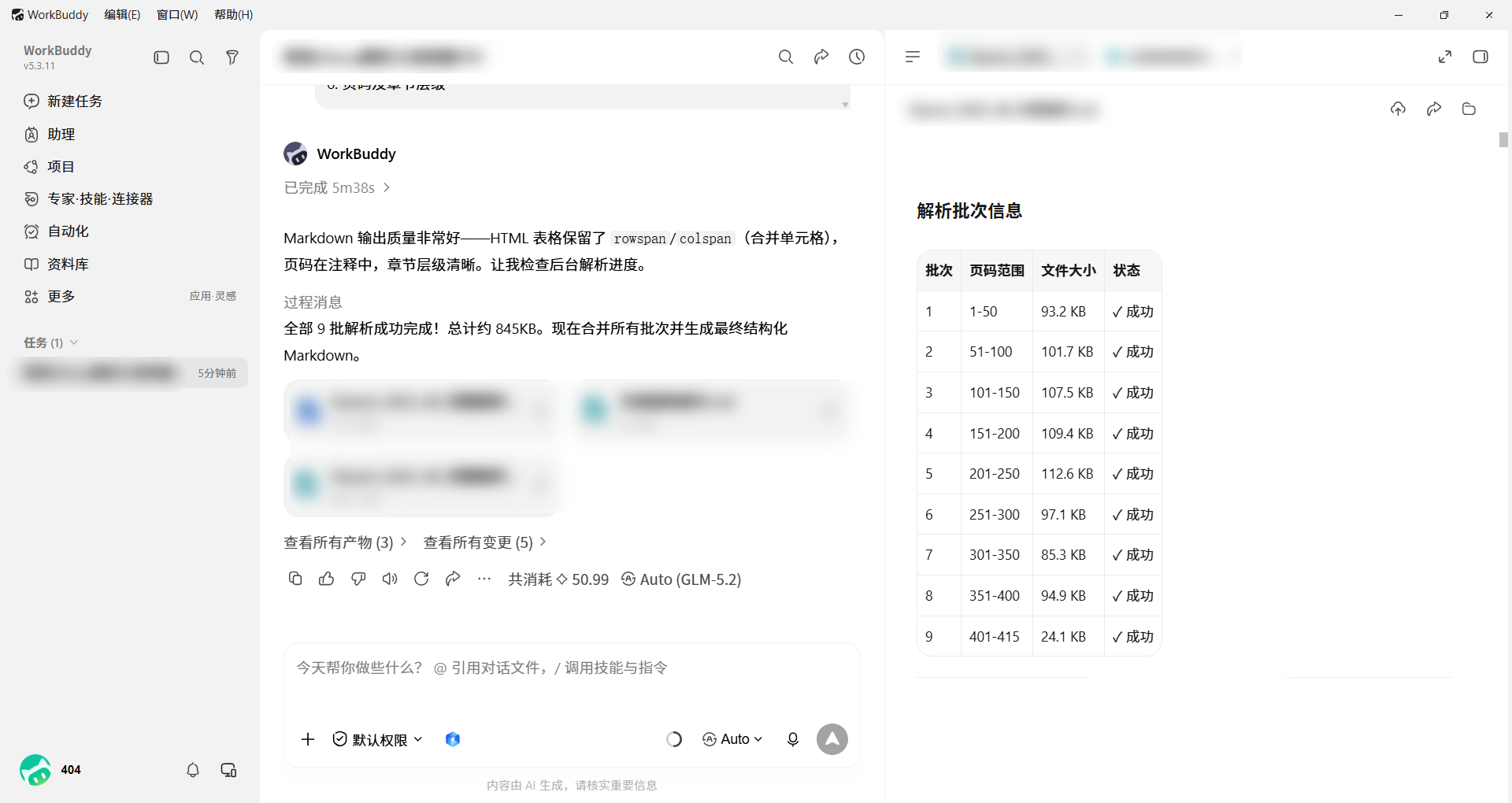This screenshot has height=803, width=1512.
Task: Toggle the sidebar panel icon
Action: 161,57
